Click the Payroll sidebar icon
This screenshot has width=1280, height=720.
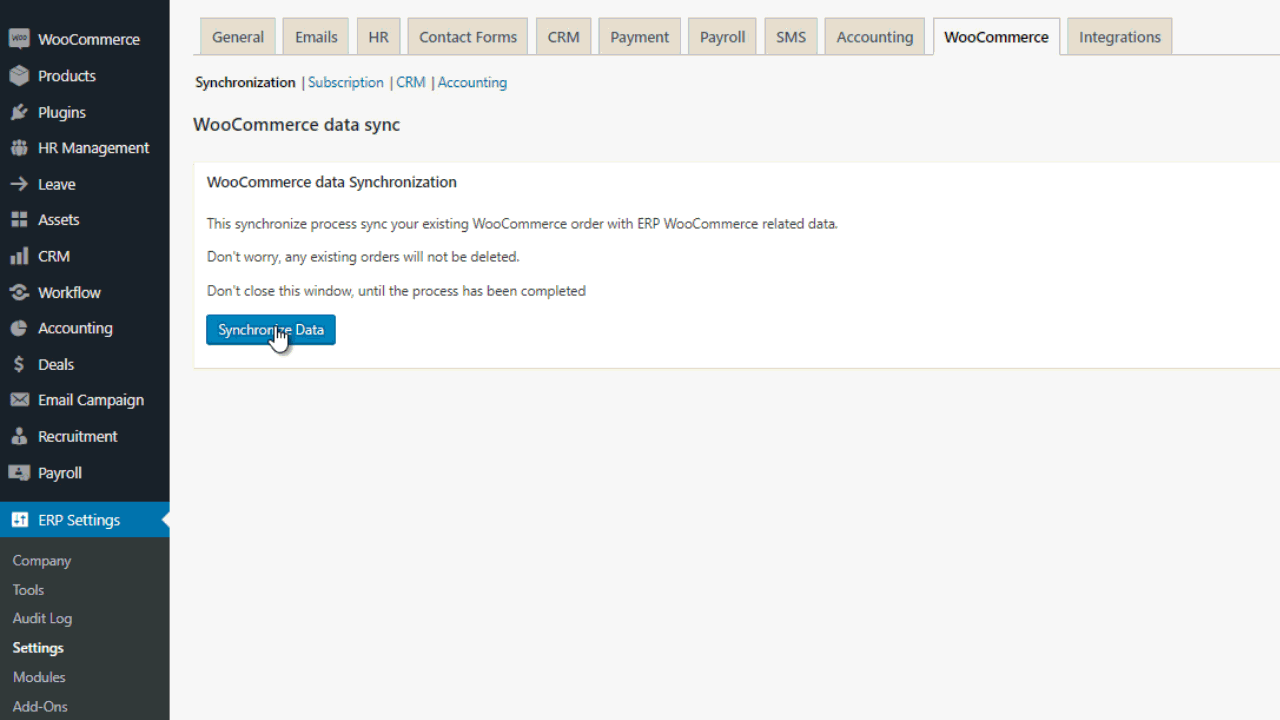click(x=19, y=472)
